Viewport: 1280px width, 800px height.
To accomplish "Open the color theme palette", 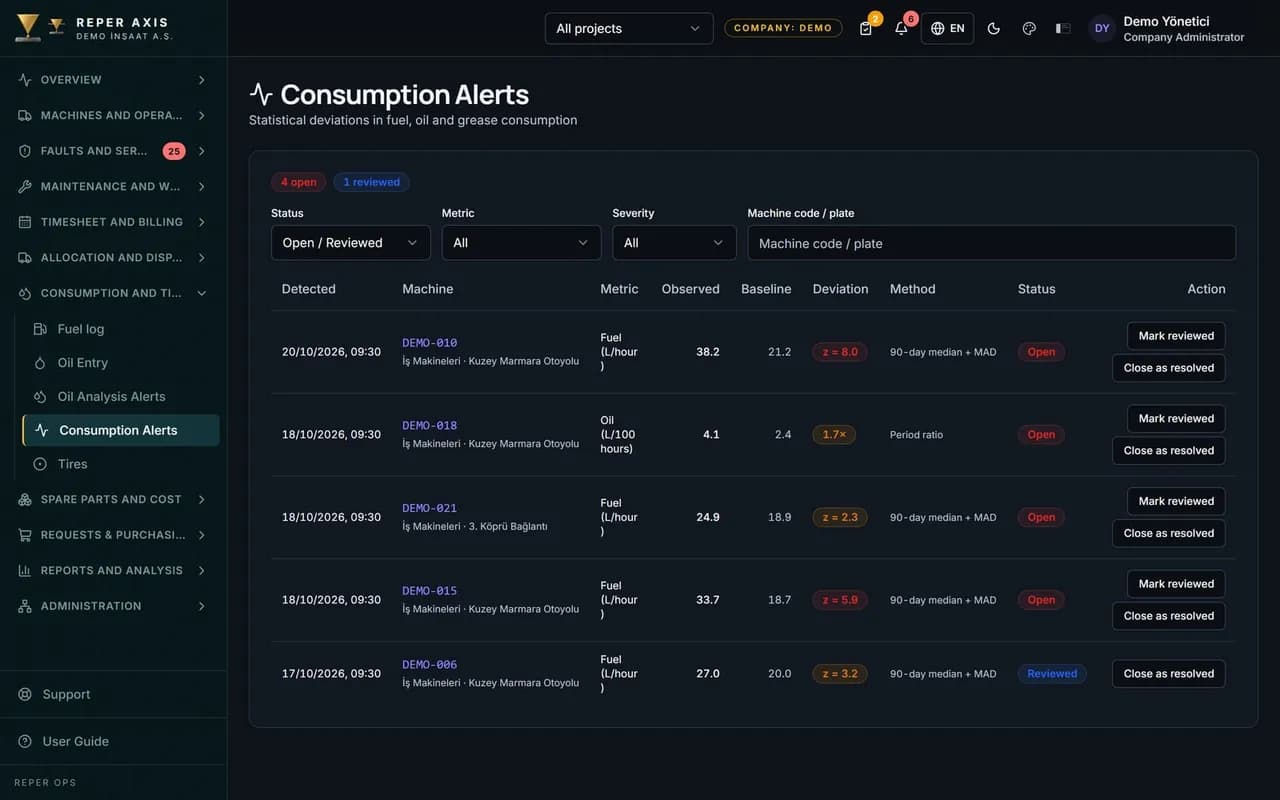I will tap(1029, 28).
